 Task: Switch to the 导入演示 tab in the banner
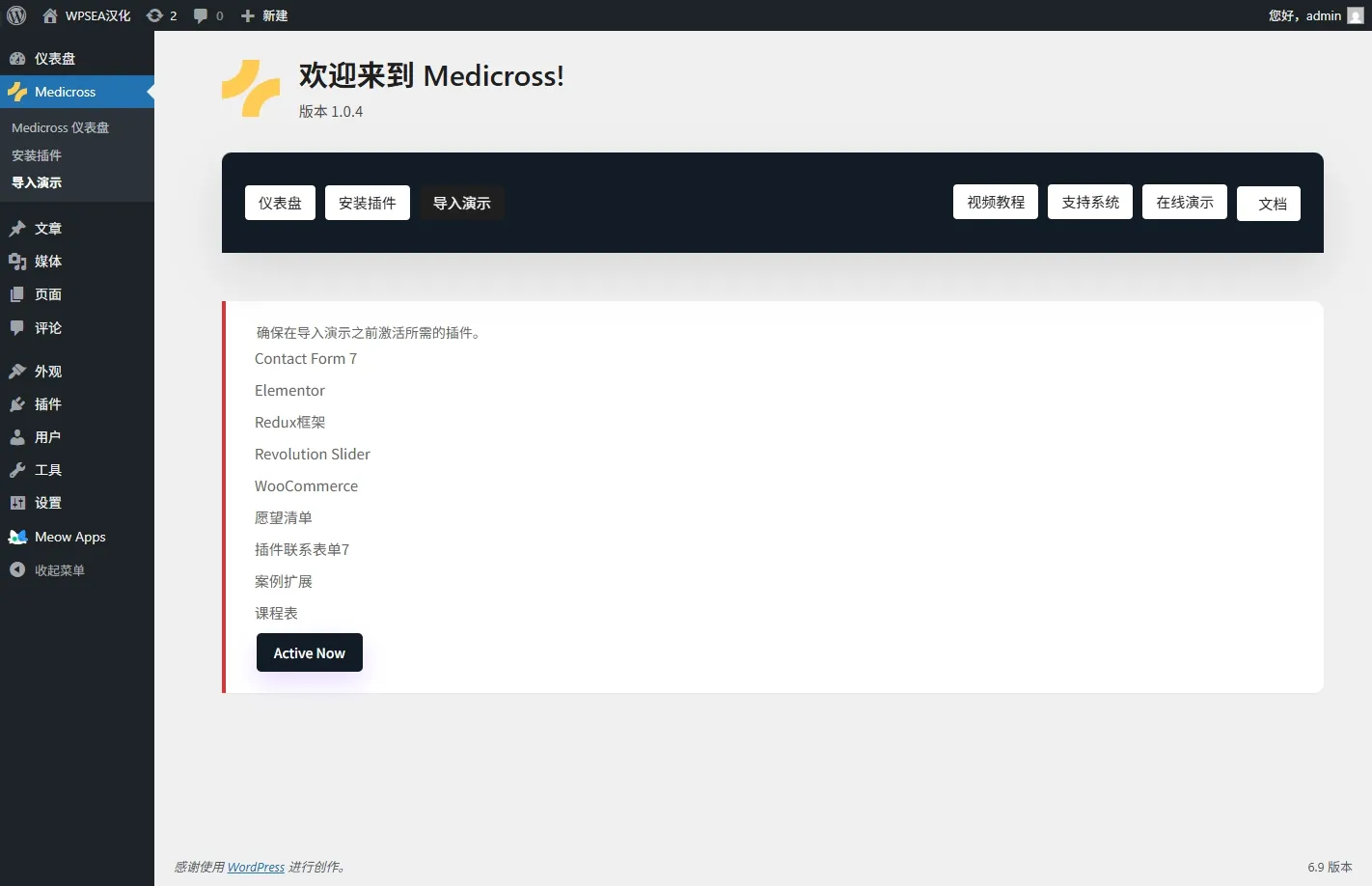tap(461, 203)
